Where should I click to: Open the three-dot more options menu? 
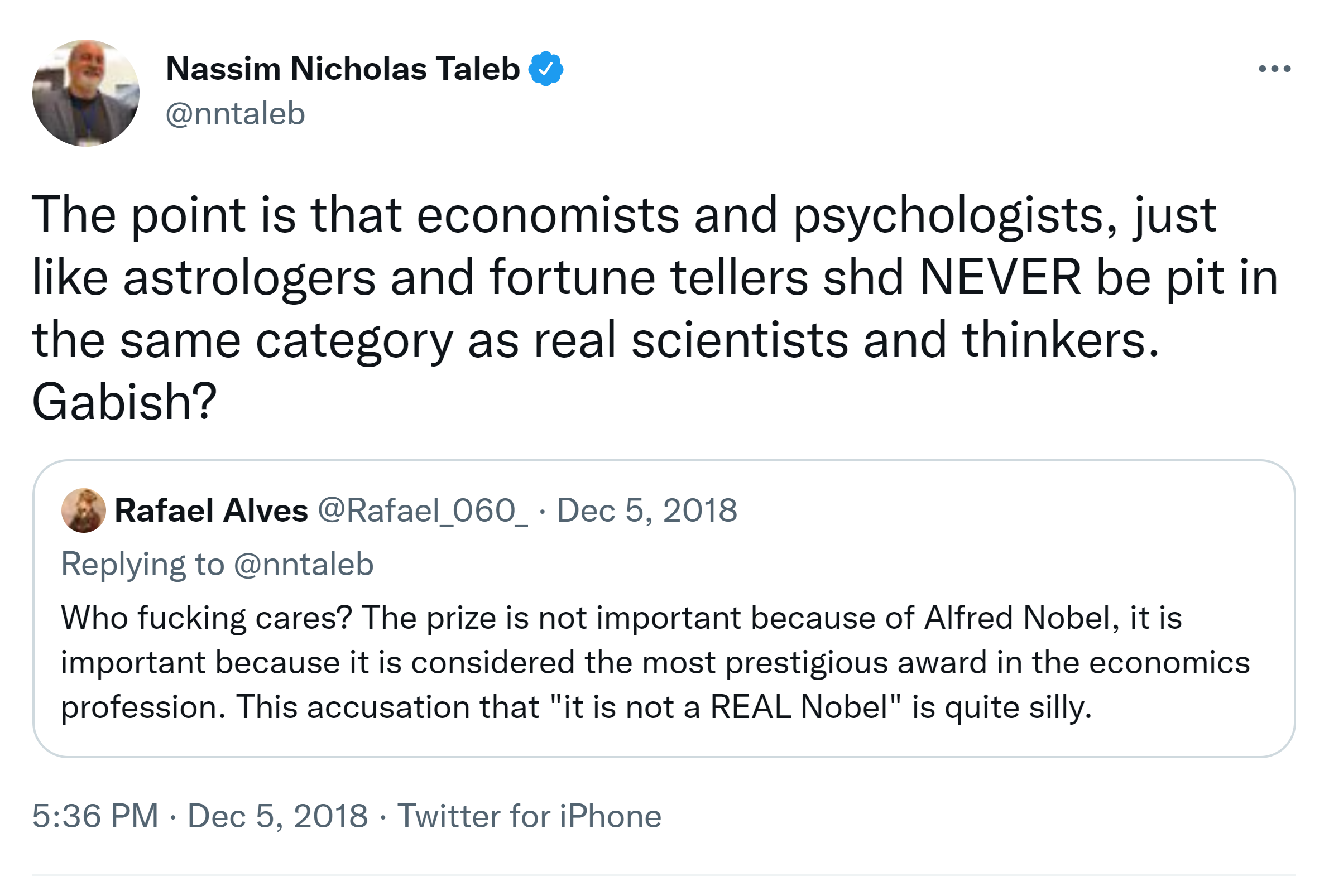point(1274,69)
